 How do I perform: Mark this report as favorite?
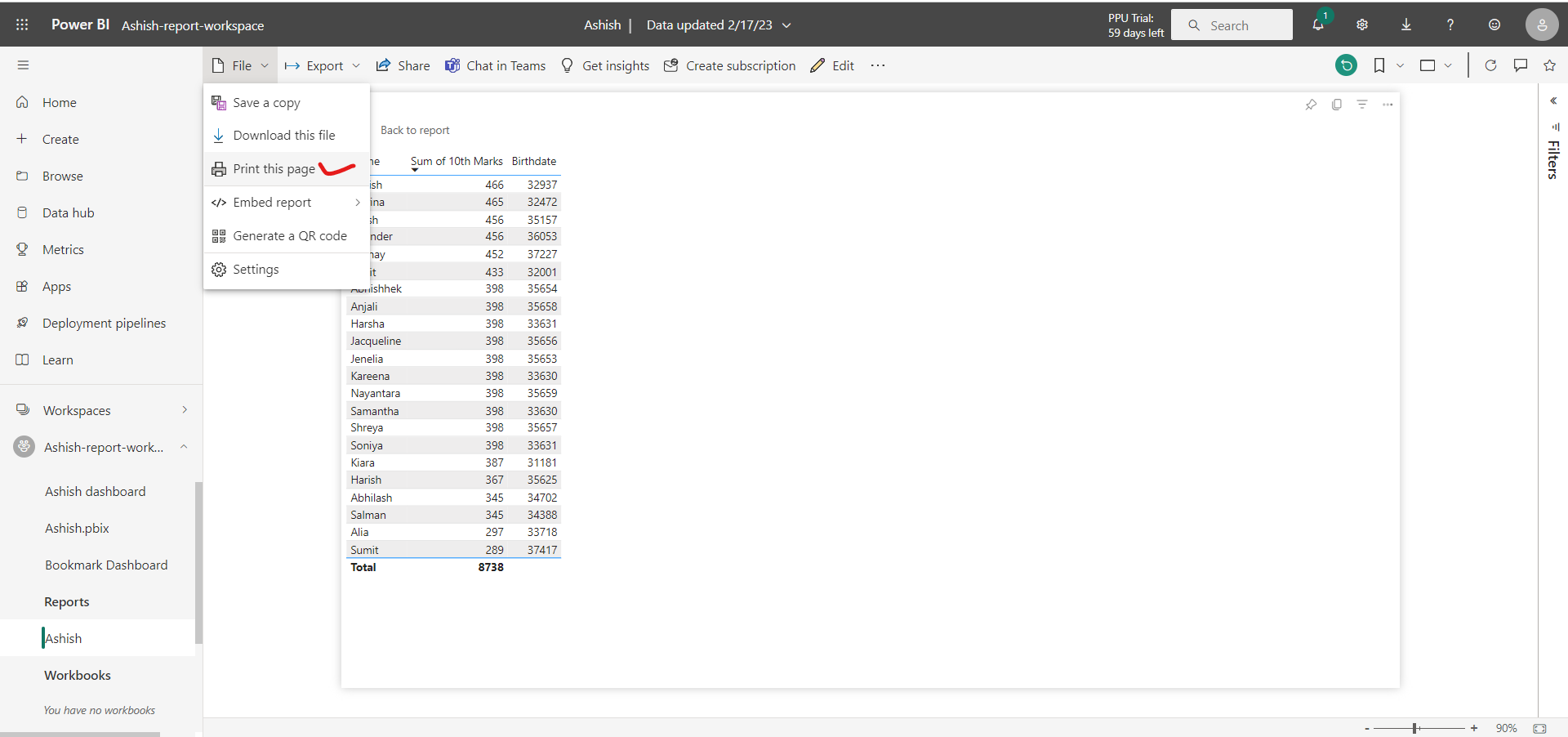pos(1549,65)
